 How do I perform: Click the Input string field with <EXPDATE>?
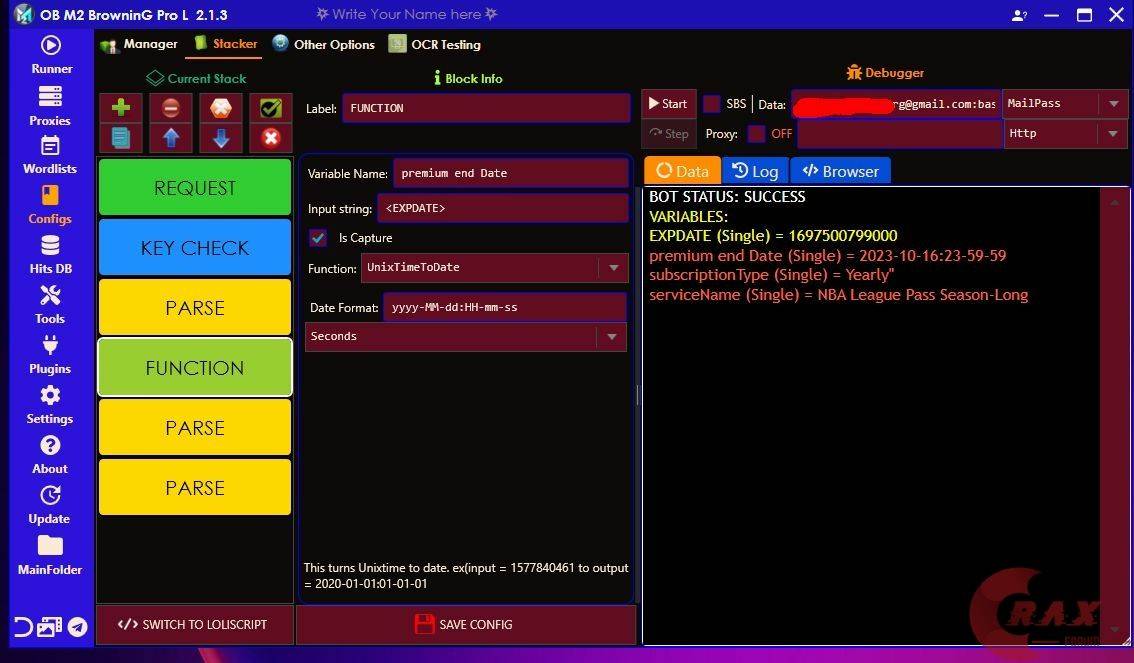(503, 208)
